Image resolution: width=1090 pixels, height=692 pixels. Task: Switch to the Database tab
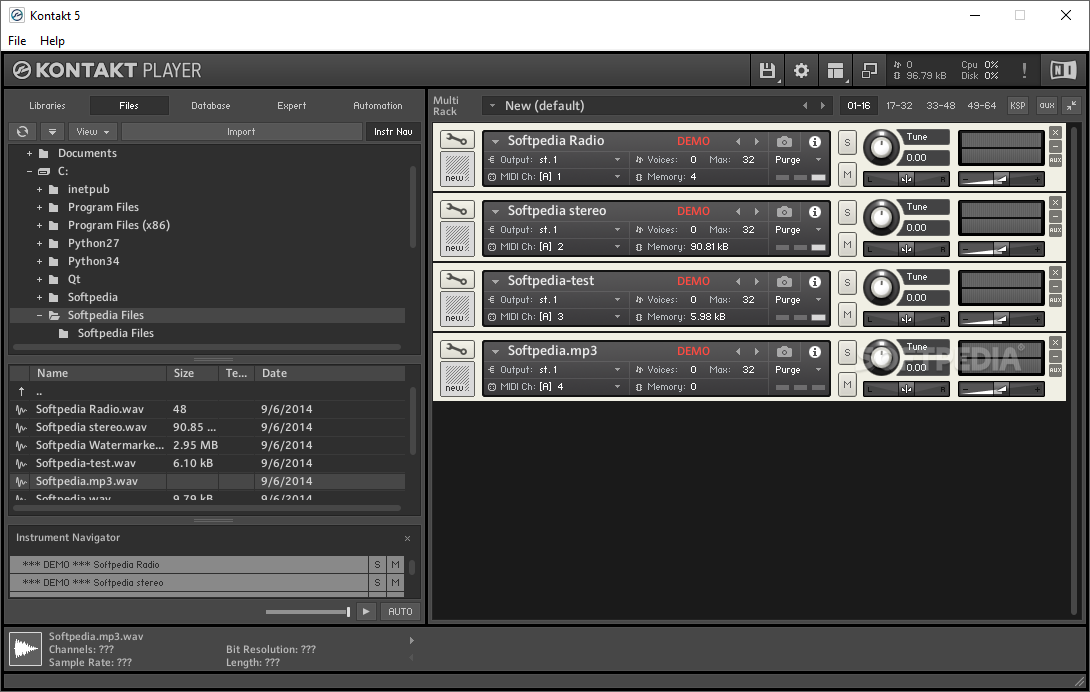click(x=211, y=106)
